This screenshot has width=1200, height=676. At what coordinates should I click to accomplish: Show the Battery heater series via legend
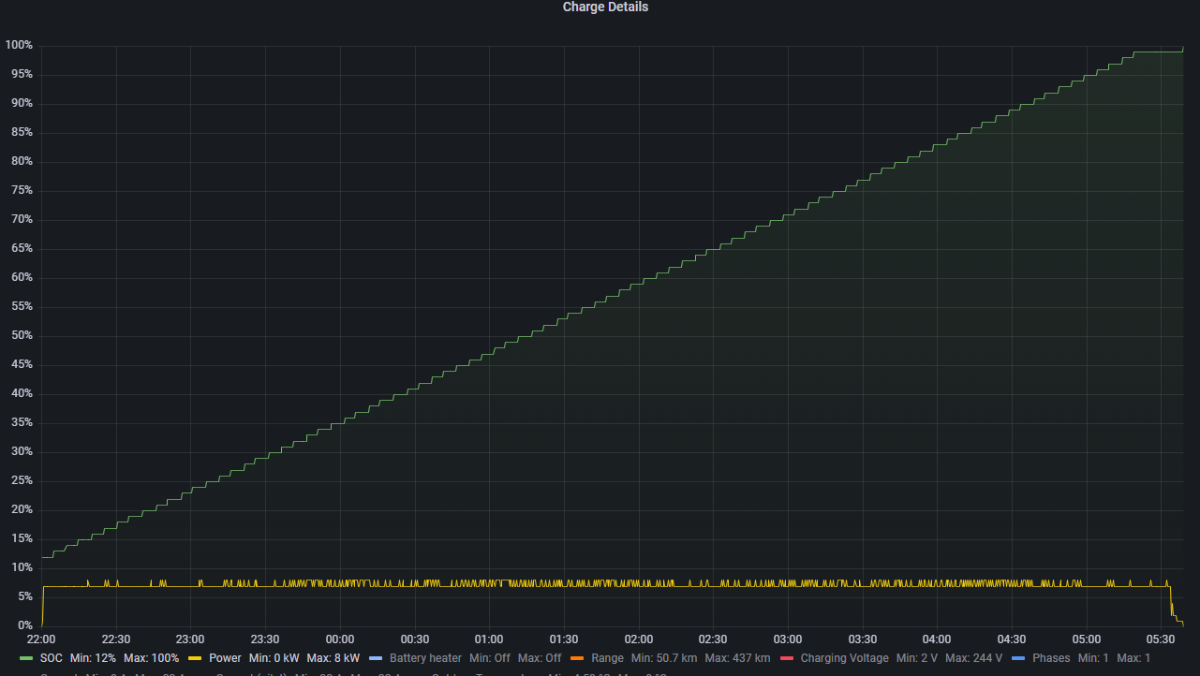pos(425,658)
